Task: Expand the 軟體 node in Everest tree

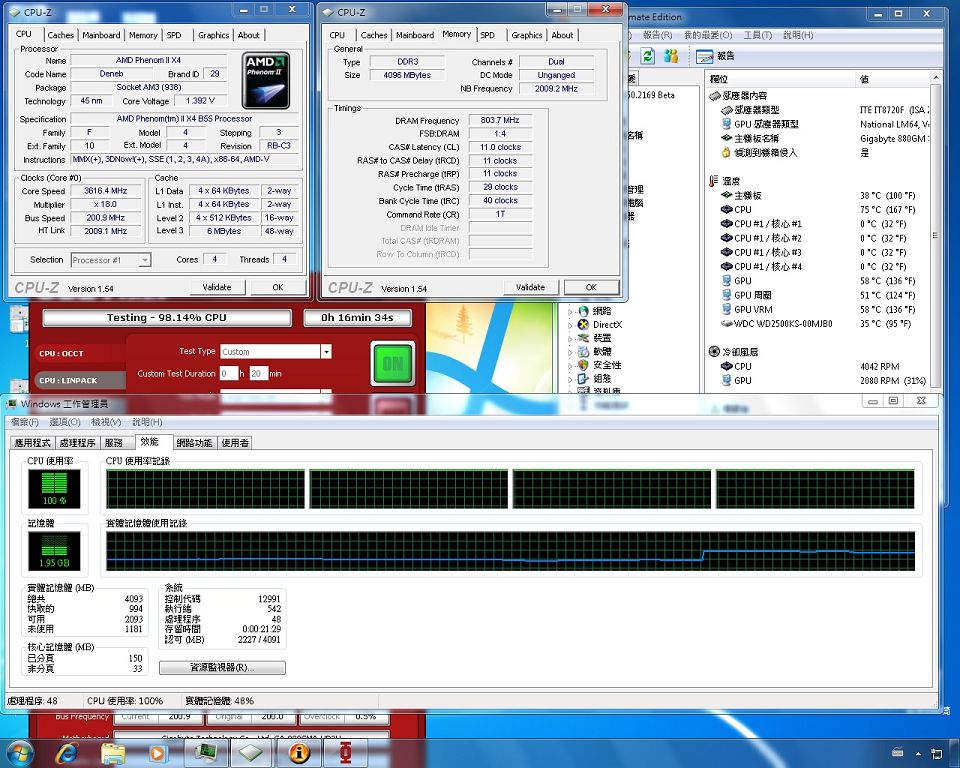Action: [x=570, y=352]
